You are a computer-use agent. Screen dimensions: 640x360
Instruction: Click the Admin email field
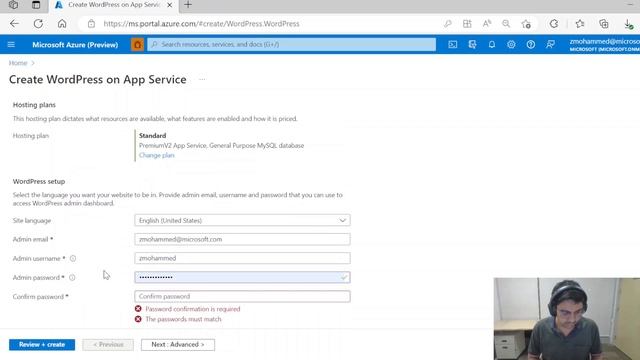pyautogui.click(x=242, y=239)
